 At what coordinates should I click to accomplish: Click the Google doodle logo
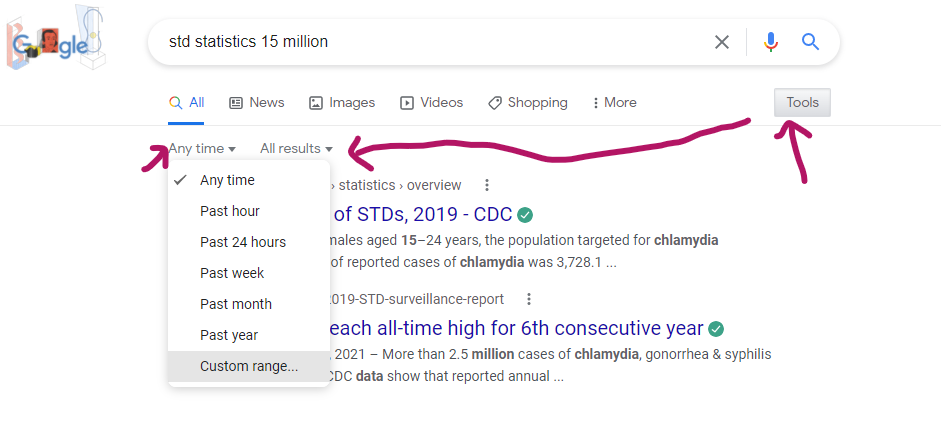(x=55, y=43)
